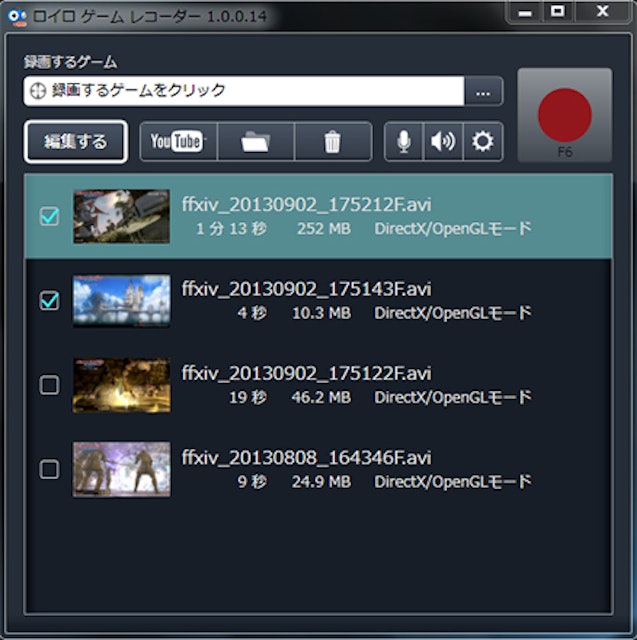
Task: Uncheck the ffxiv_20130902_175212F.avi checkbox
Action: pyautogui.click(x=49, y=216)
